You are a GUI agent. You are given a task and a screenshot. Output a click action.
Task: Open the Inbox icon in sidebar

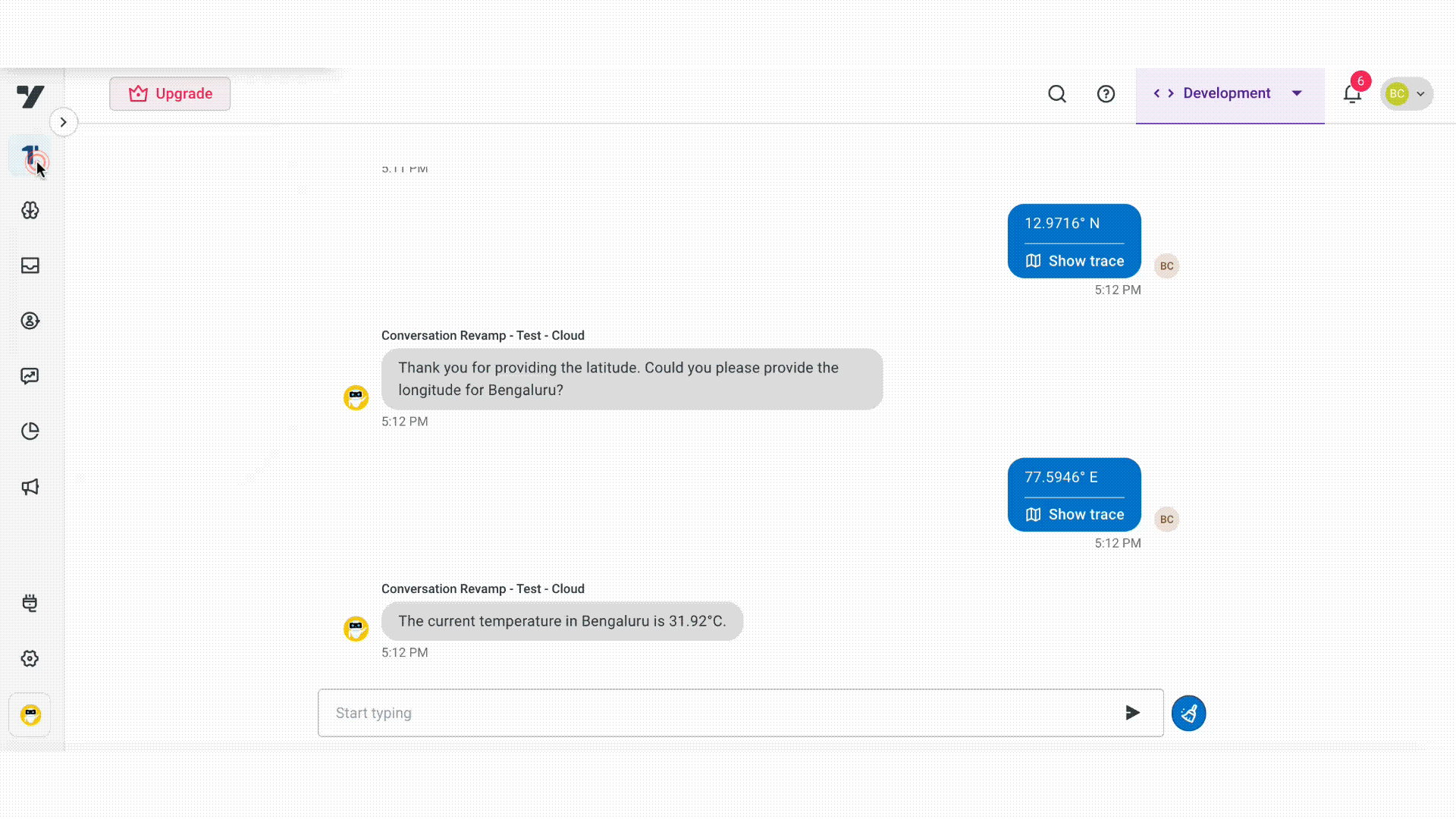point(30,265)
